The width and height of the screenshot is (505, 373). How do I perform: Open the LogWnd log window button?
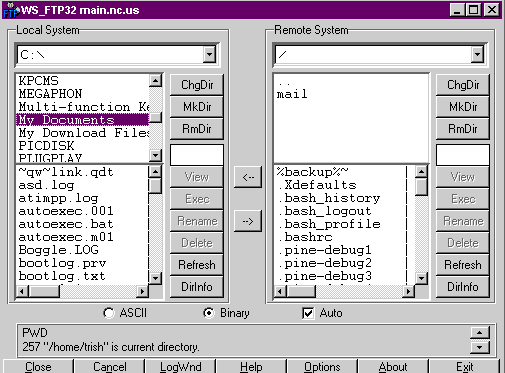[x=180, y=366]
